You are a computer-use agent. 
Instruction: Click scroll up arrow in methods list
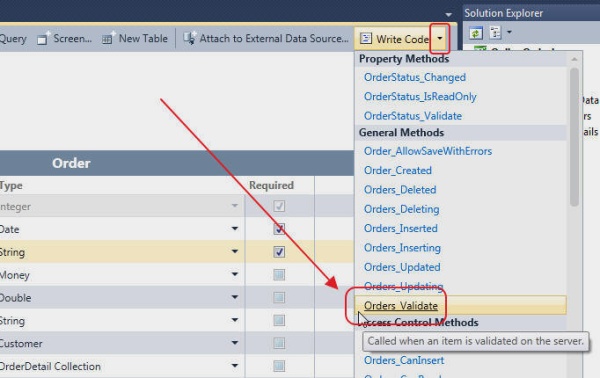coord(574,59)
